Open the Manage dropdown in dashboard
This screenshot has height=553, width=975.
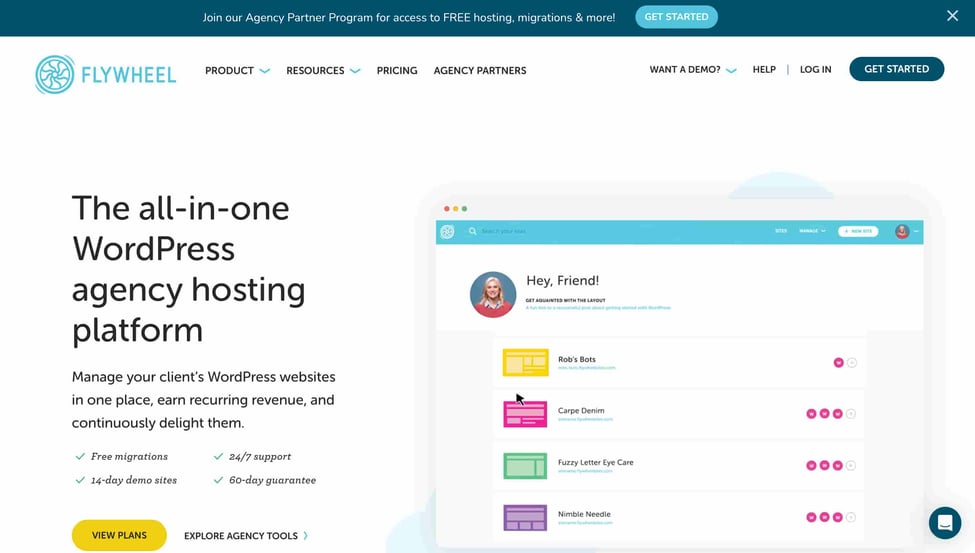pyautogui.click(x=812, y=231)
